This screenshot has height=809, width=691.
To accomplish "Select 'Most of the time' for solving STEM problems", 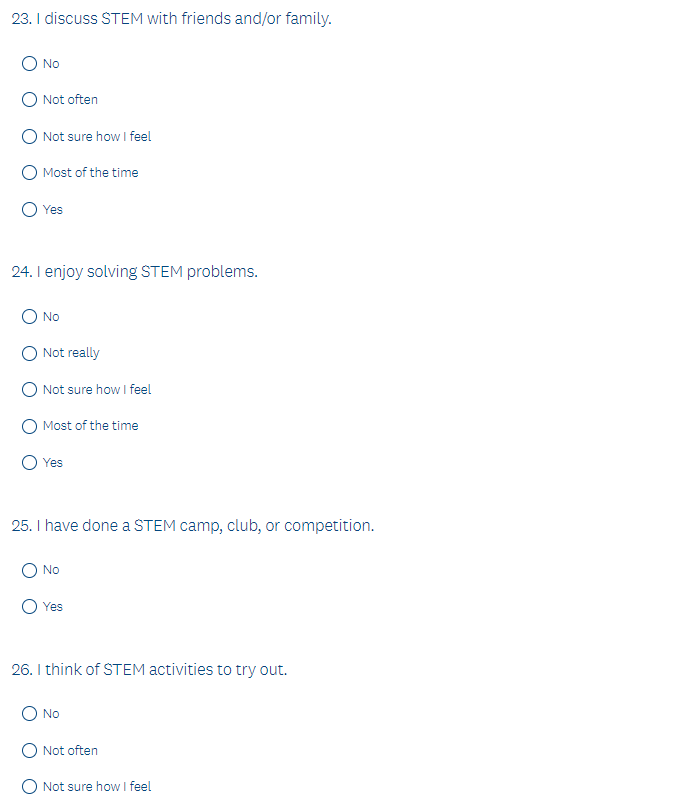I will tap(30, 426).
